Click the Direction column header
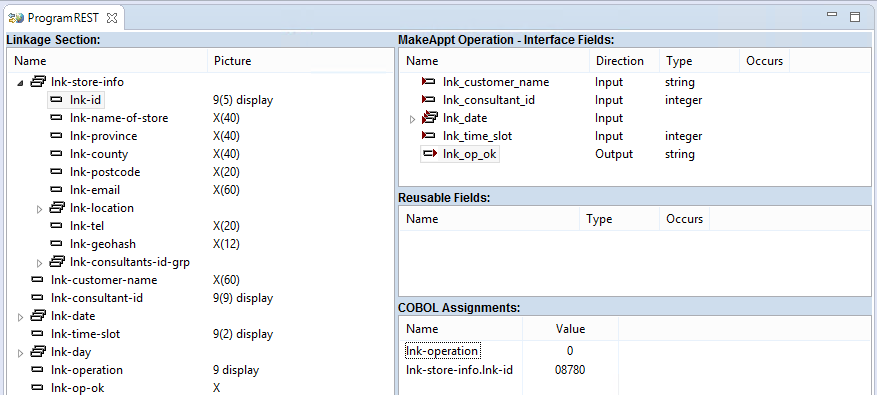This screenshot has height=395, width=877. pyautogui.click(x=620, y=61)
